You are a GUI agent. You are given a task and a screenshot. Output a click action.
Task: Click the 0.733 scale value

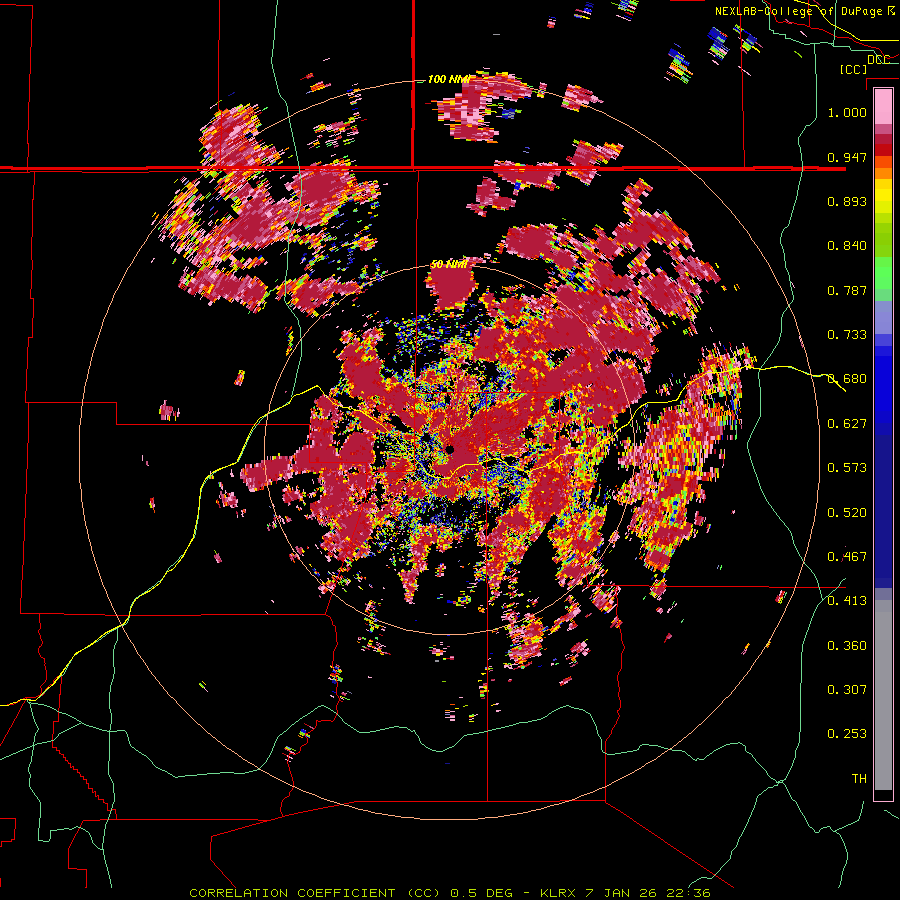point(847,335)
